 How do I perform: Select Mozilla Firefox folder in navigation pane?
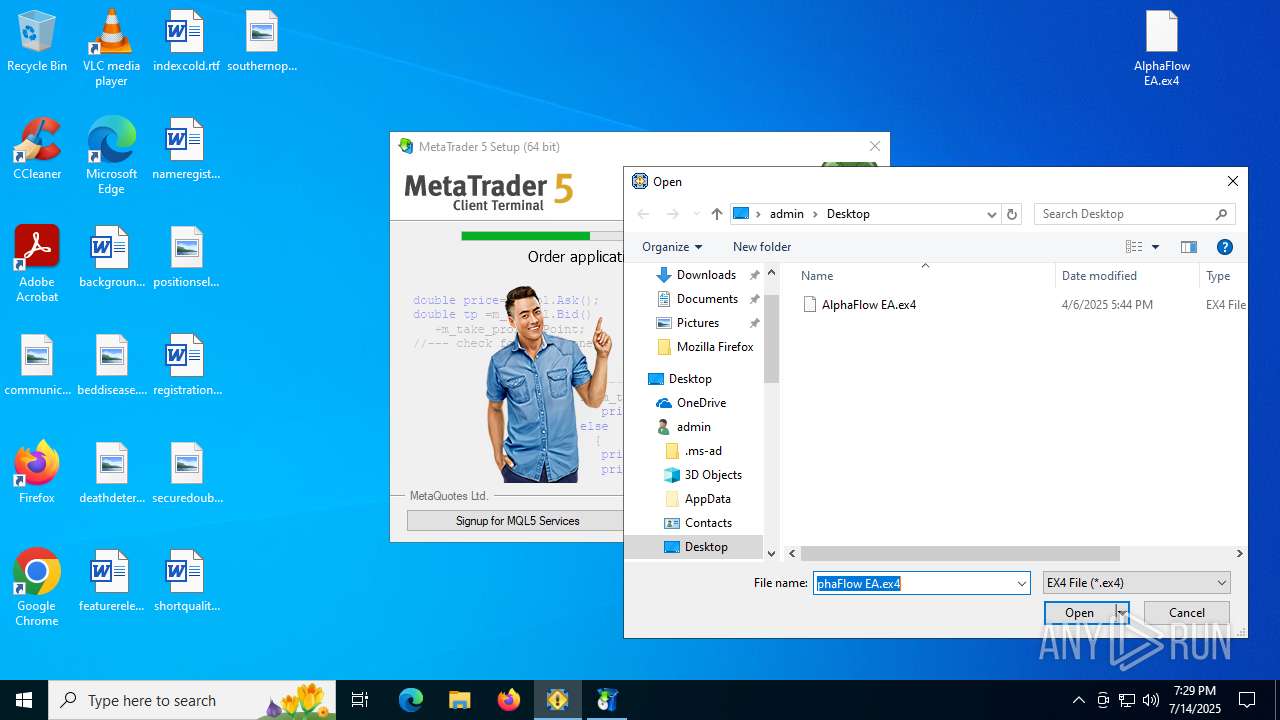pos(715,347)
